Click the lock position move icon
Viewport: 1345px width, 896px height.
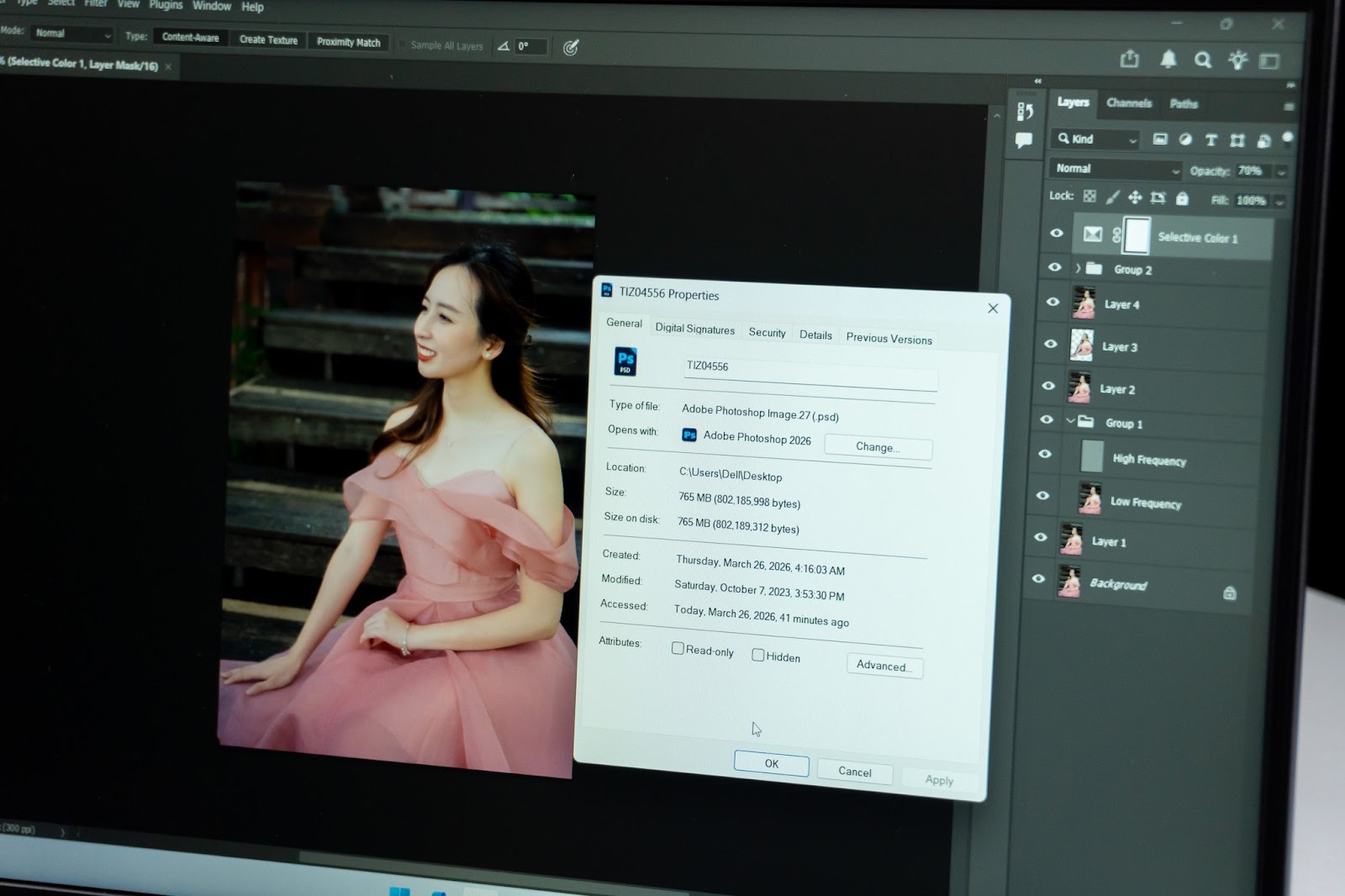point(1135,198)
